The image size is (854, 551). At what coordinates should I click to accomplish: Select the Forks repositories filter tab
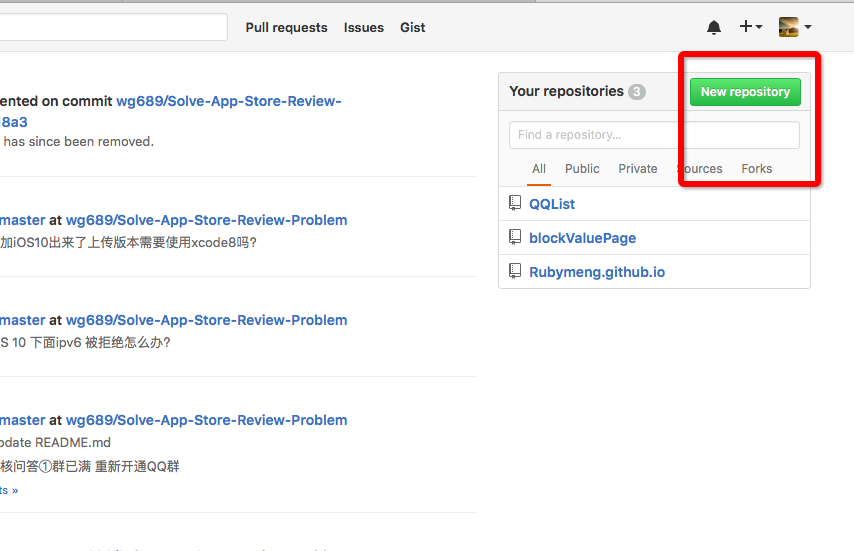coord(757,169)
